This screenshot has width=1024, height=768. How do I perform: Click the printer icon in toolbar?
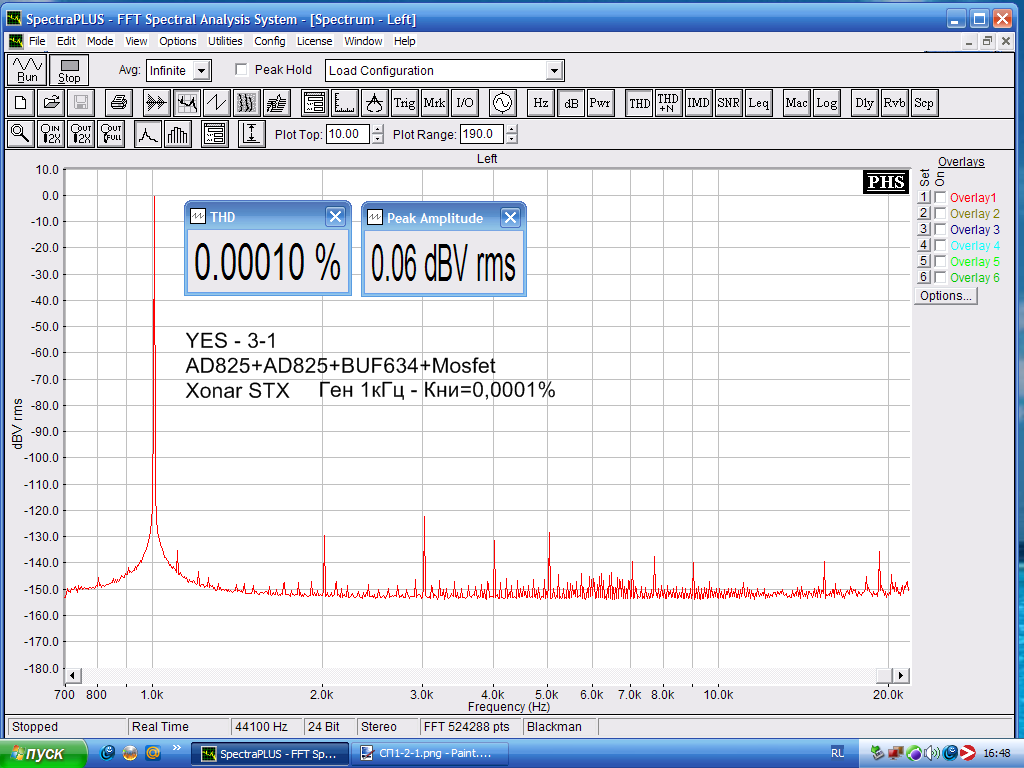119,102
